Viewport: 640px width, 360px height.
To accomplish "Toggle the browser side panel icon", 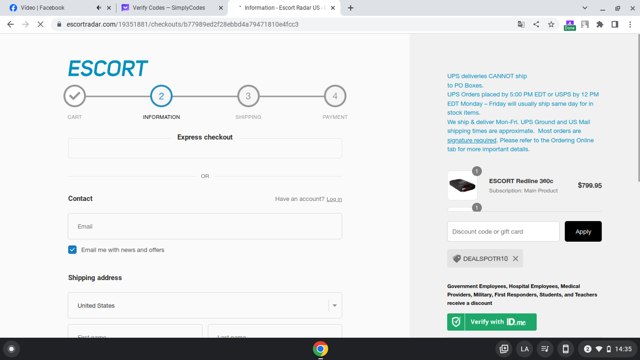I will click(x=615, y=24).
